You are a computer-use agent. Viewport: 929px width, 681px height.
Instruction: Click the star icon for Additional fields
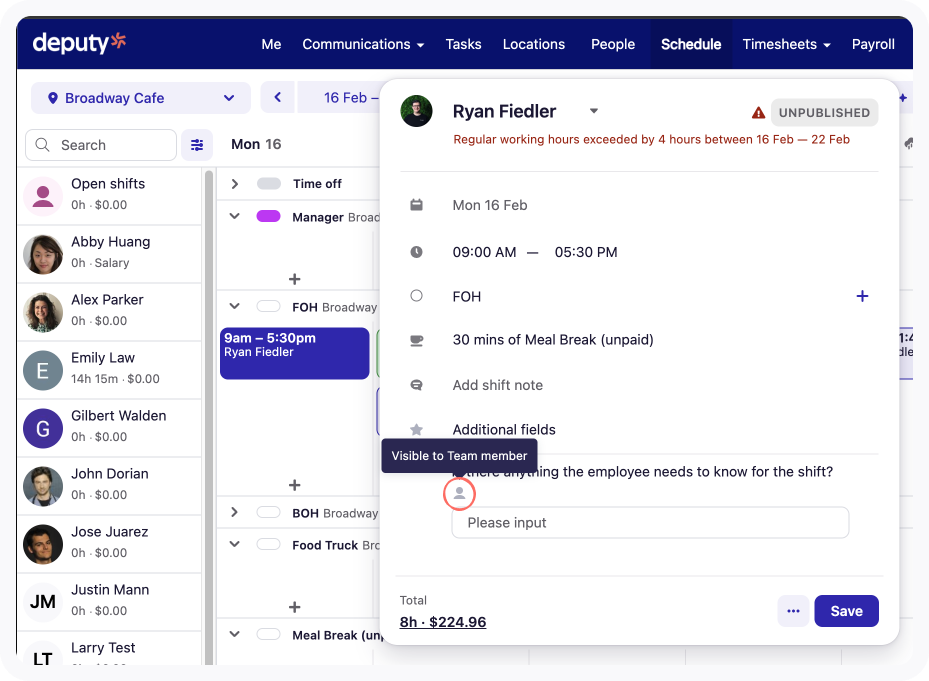pyautogui.click(x=417, y=430)
